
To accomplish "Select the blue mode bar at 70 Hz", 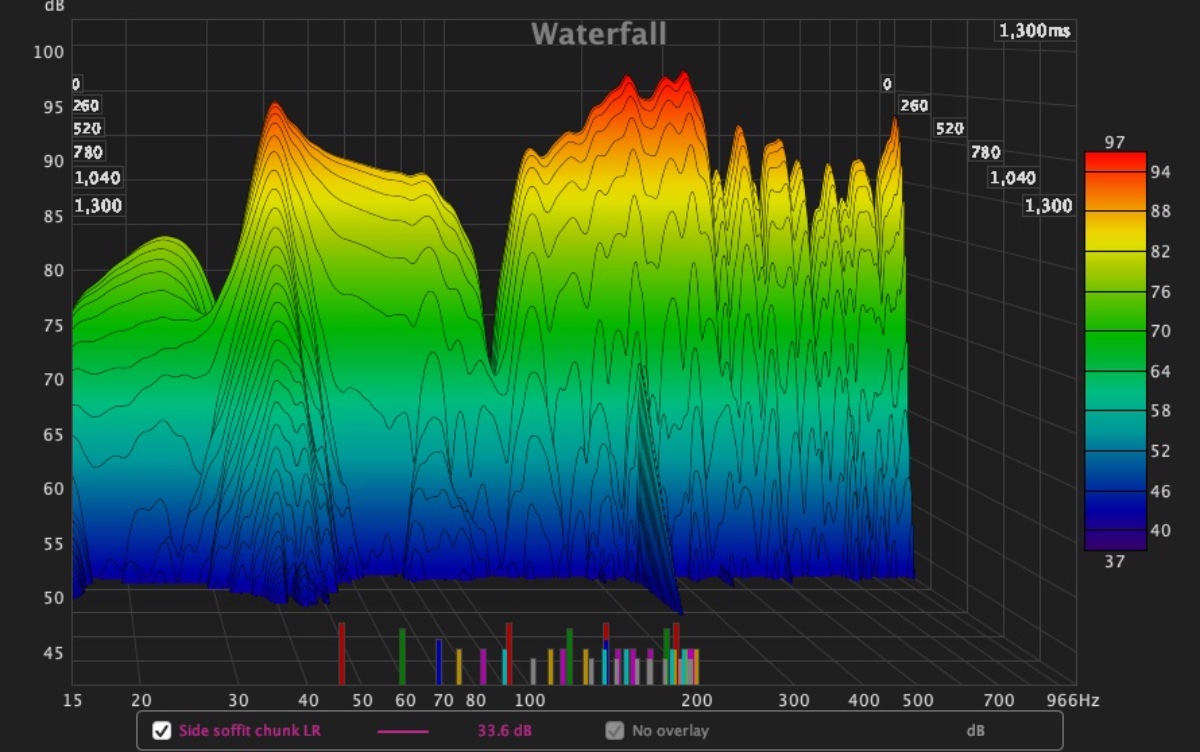I will [x=438, y=661].
